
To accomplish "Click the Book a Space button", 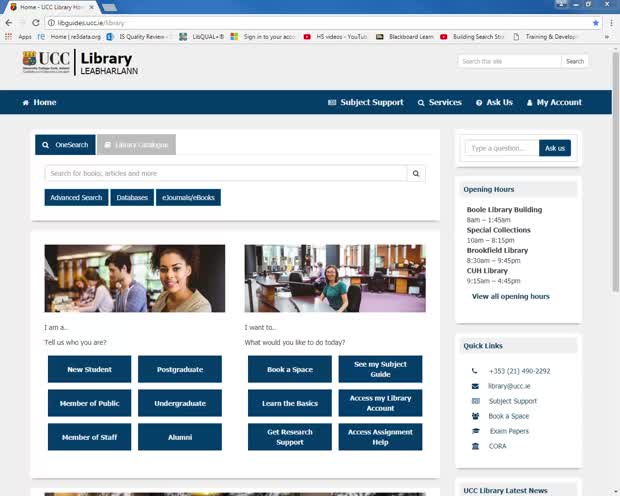I will click(x=289, y=369).
